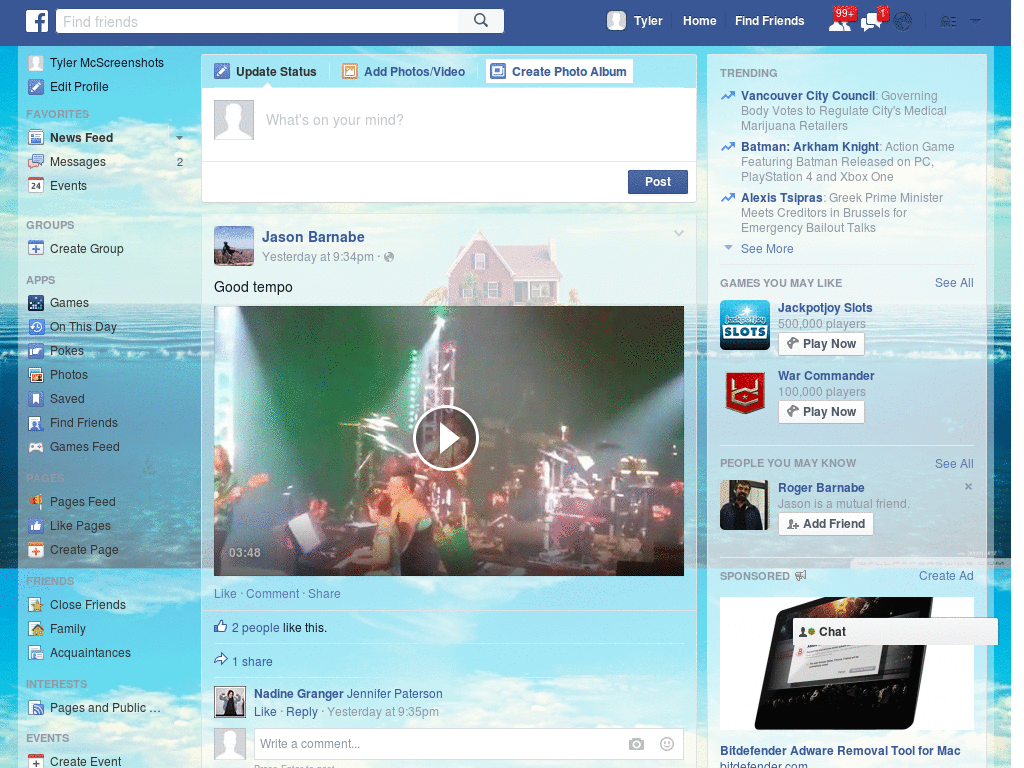Click Add Friend for Roger Barnabe
Image resolution: width=1024 pixels, height=768 pixels.
pyautogui.click(x=825, y=524)
